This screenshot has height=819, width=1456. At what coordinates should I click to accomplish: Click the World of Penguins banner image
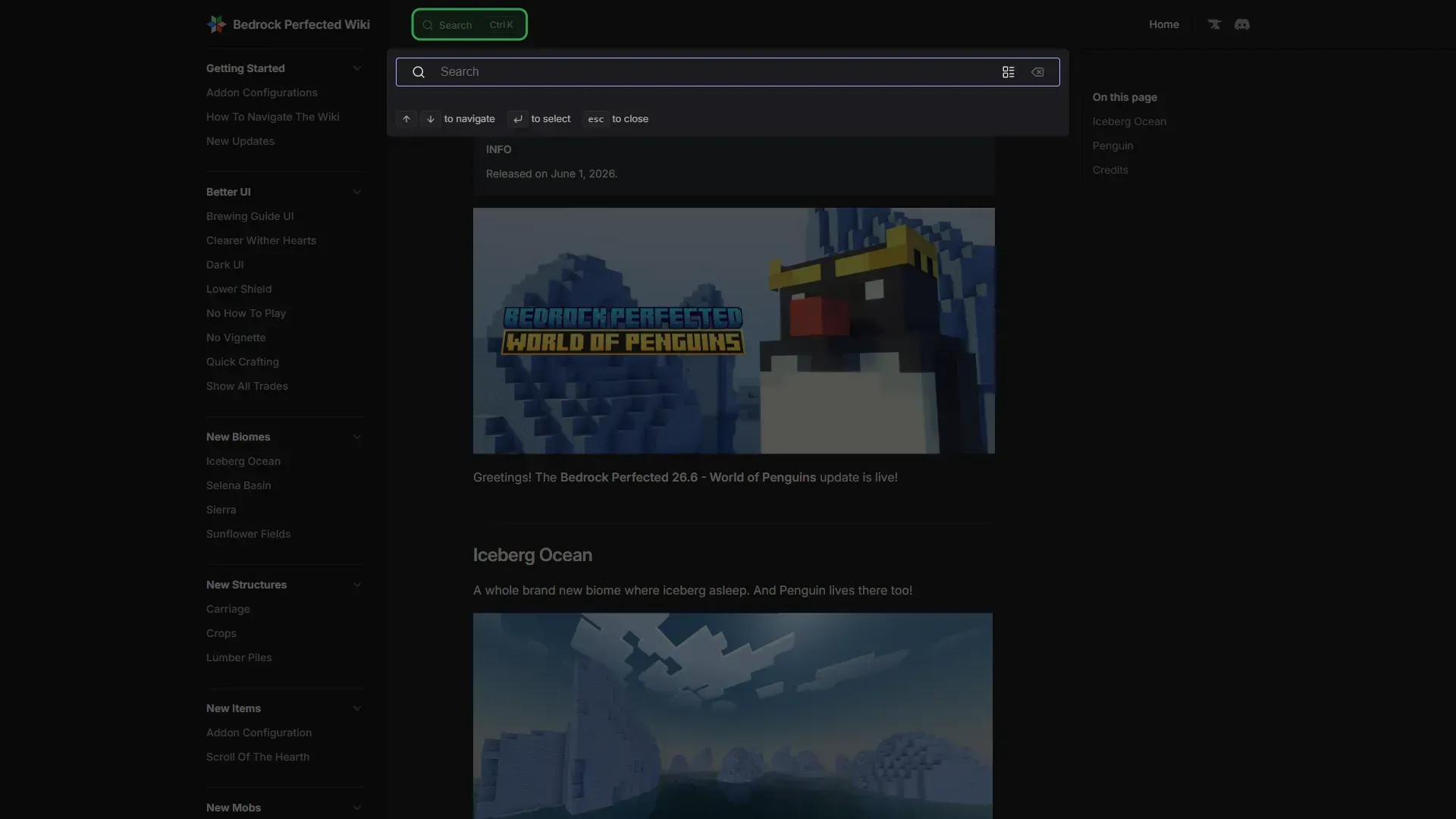pos(734,331)
